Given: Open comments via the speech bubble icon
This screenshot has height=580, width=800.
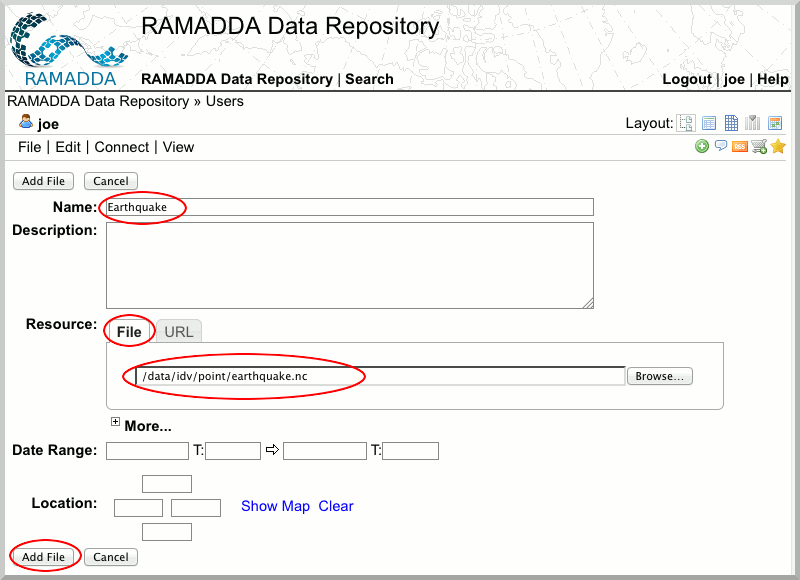Looking at the screenshot, I should (720, 146).
